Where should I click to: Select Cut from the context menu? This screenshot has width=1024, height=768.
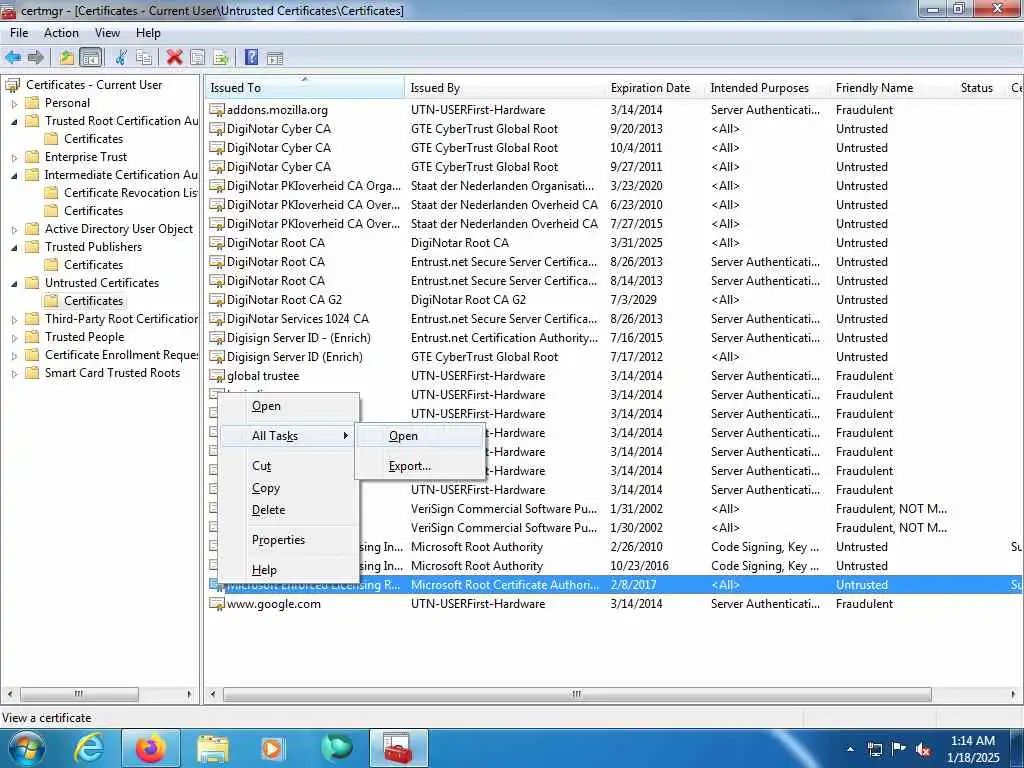[x=289, y=466]
